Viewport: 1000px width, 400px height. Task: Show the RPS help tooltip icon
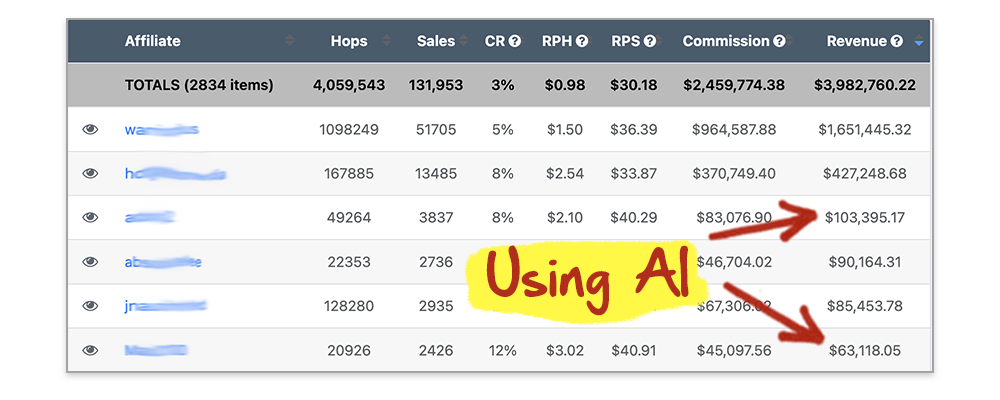tap(650, 41)
